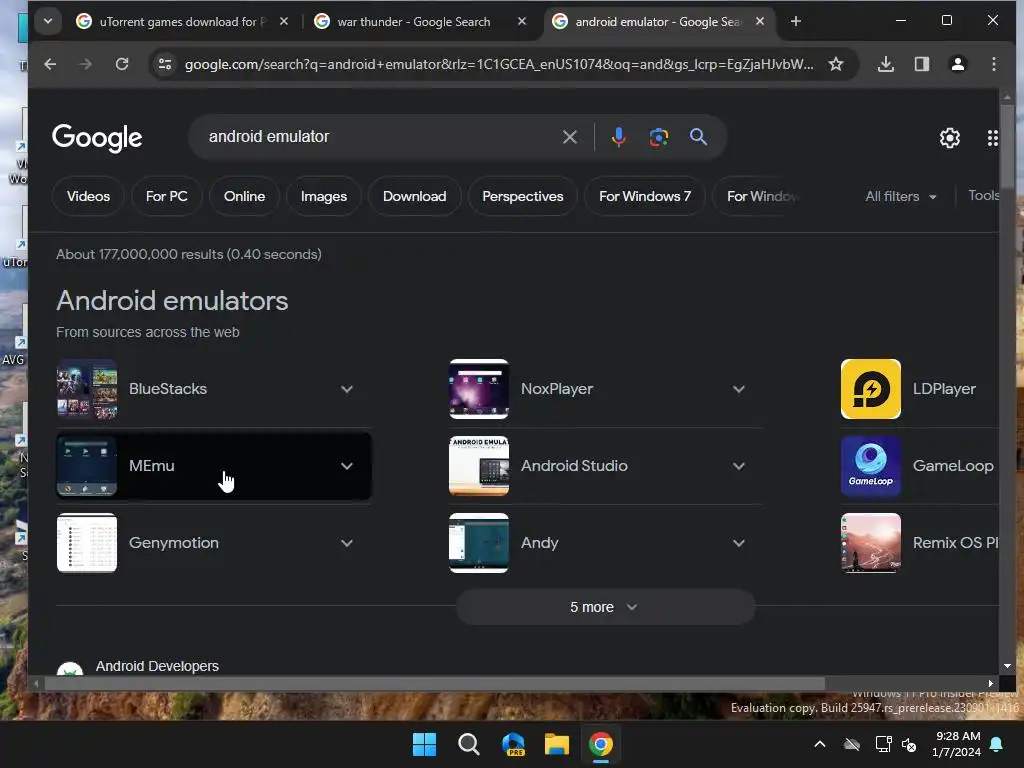Filter results by Videos
The width and height of the screenshot is (1024, 768).
[88, 196]
